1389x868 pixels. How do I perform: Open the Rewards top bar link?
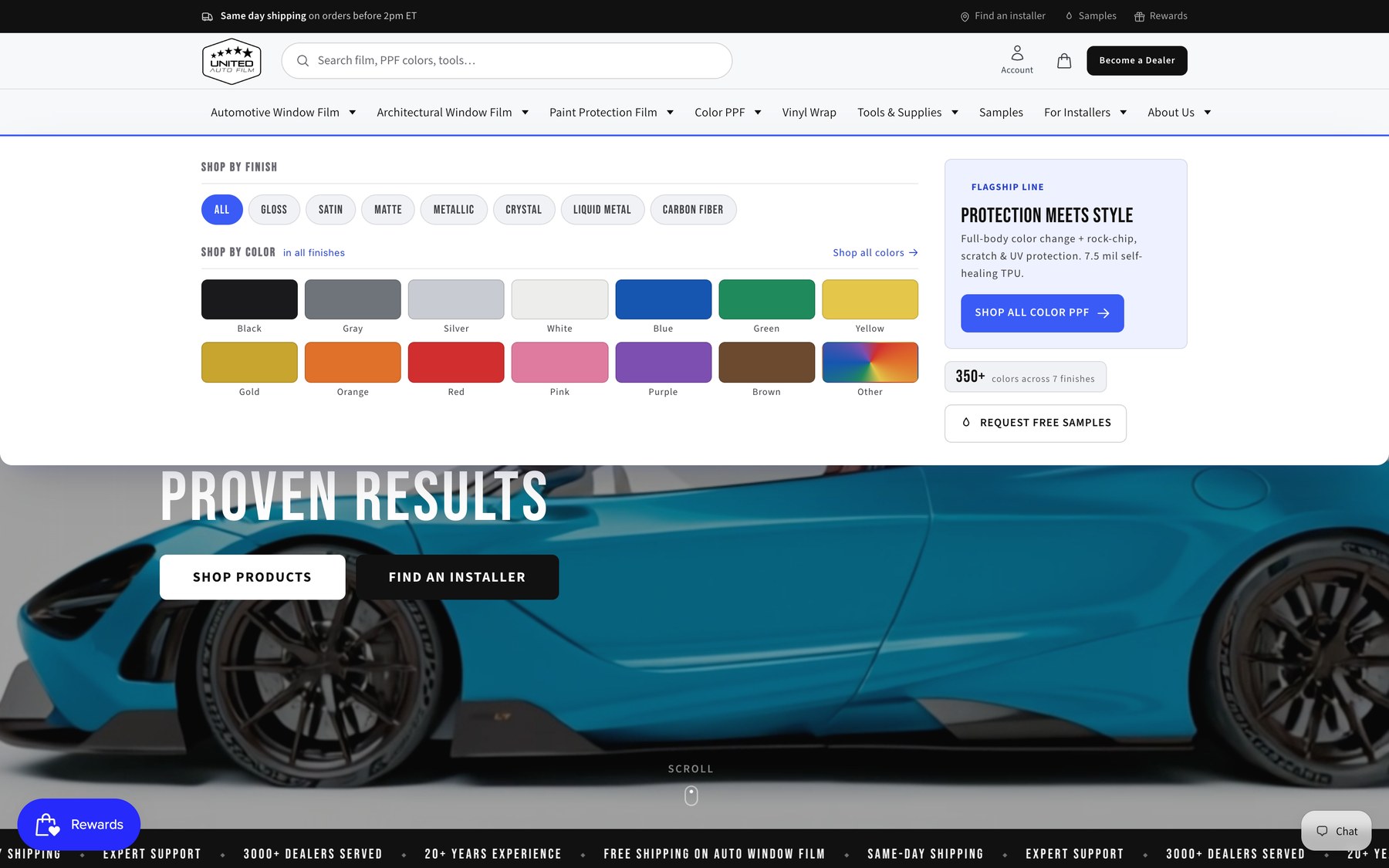point(1161,16)
